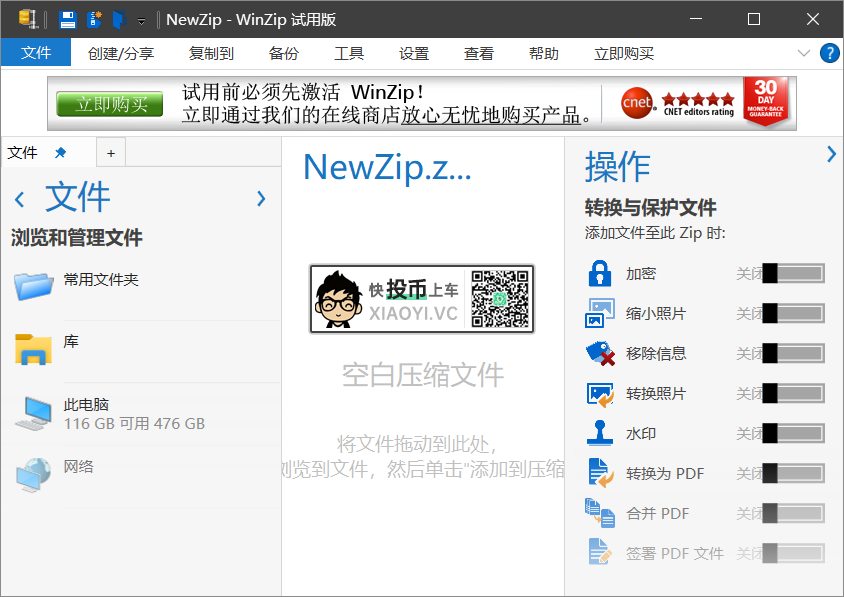Click the 转换为 PDF icon

click(x=601, y=473)
